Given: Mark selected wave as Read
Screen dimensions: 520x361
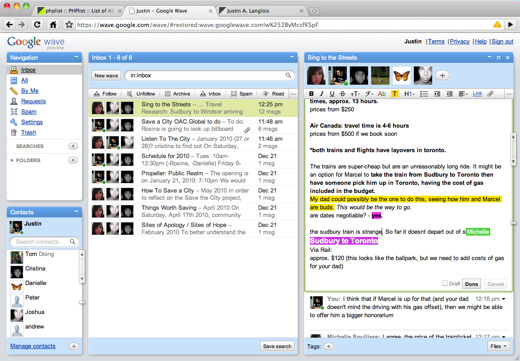Looking at the screenshot, I should click(x=273, y=94).
